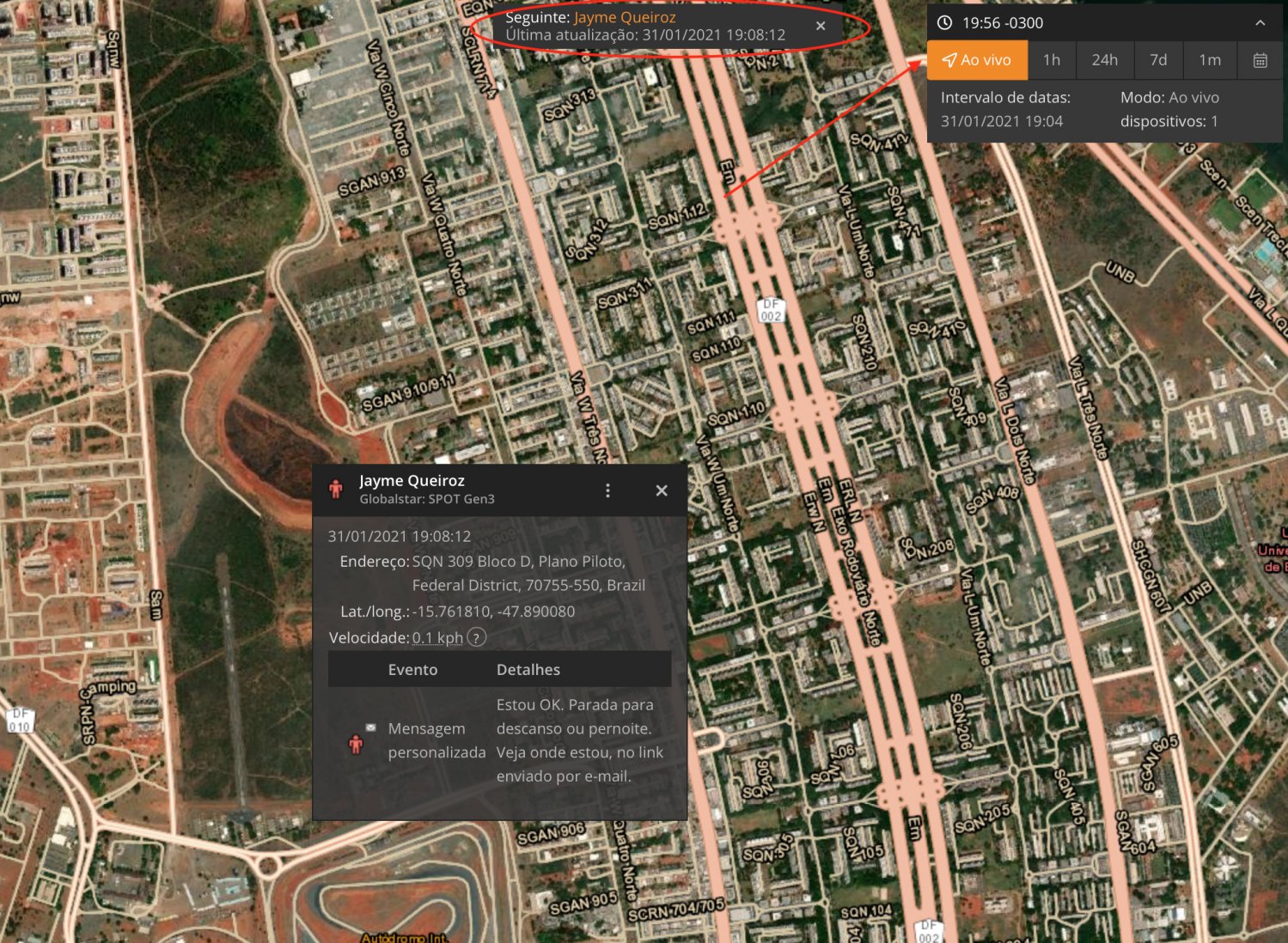Choose the 24h time range
1288x943 pixels.
[1104, 60]
